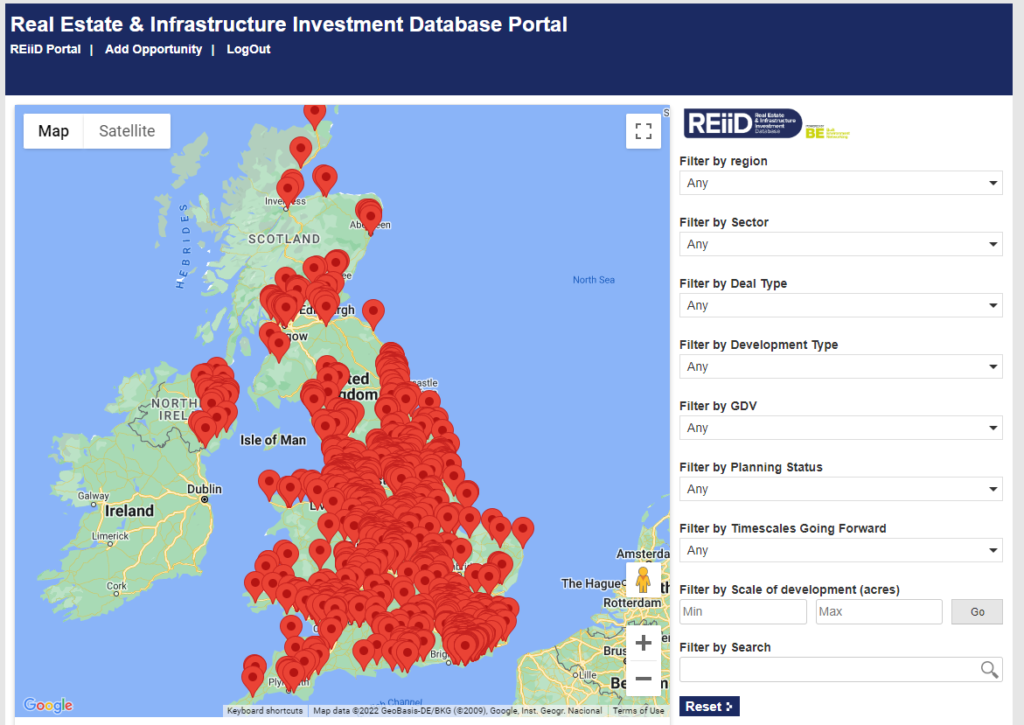Click the Limerick label on the map
The width and height of the screenshot is (1024, 725).
[x=110, y=536]
